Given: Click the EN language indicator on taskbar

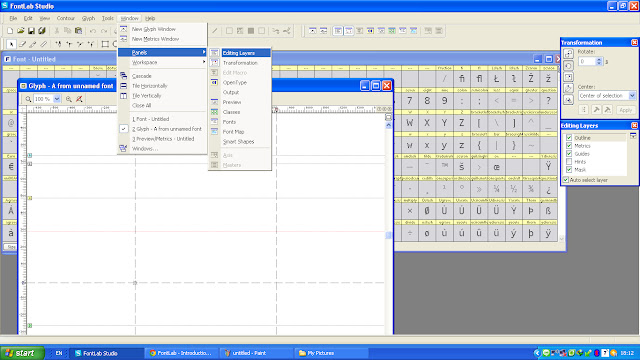Looking at the screenshot, I should pos(59,353).
